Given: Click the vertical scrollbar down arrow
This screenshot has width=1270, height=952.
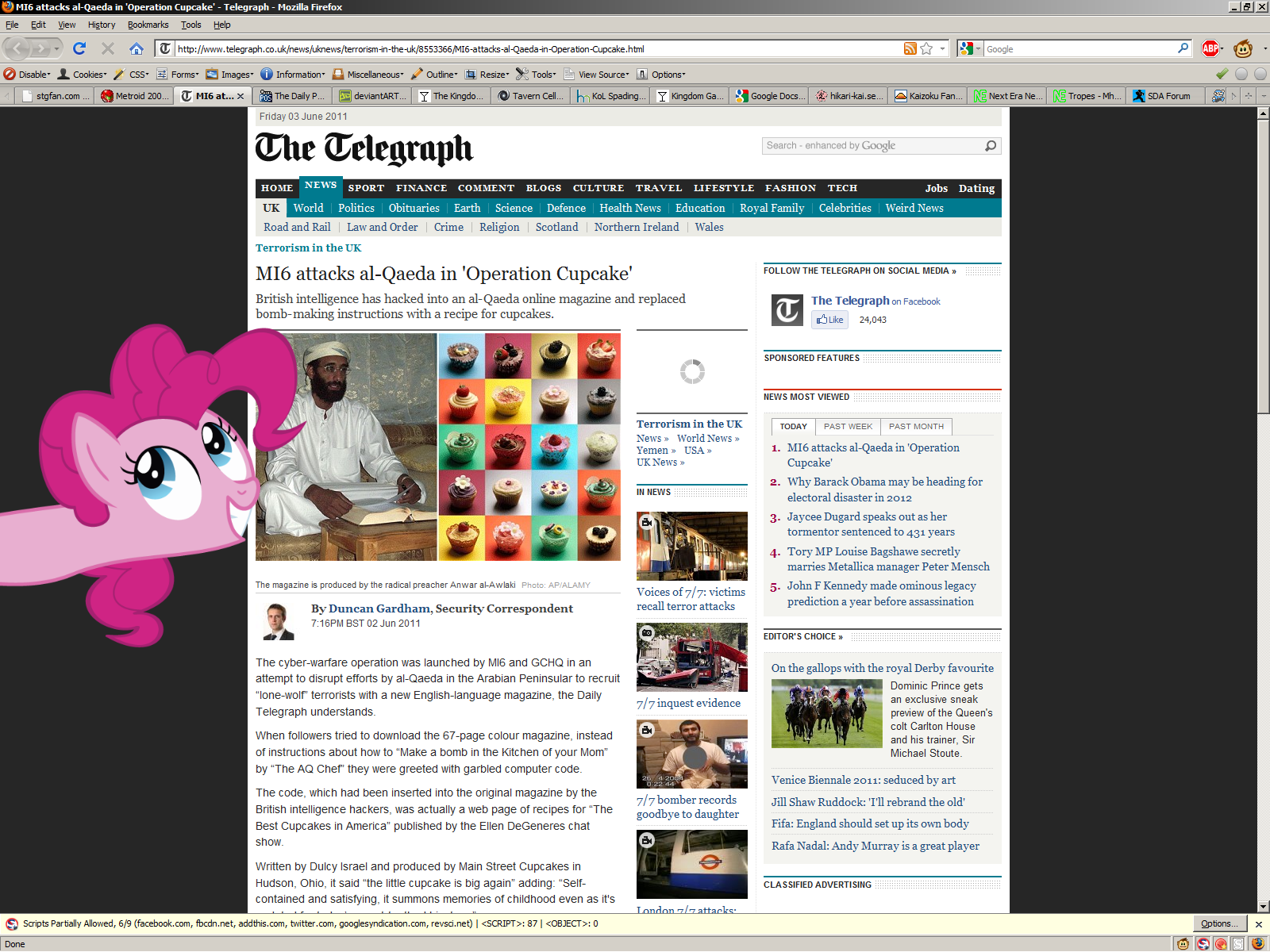Looking at the screenshot, I should 1263,906.
